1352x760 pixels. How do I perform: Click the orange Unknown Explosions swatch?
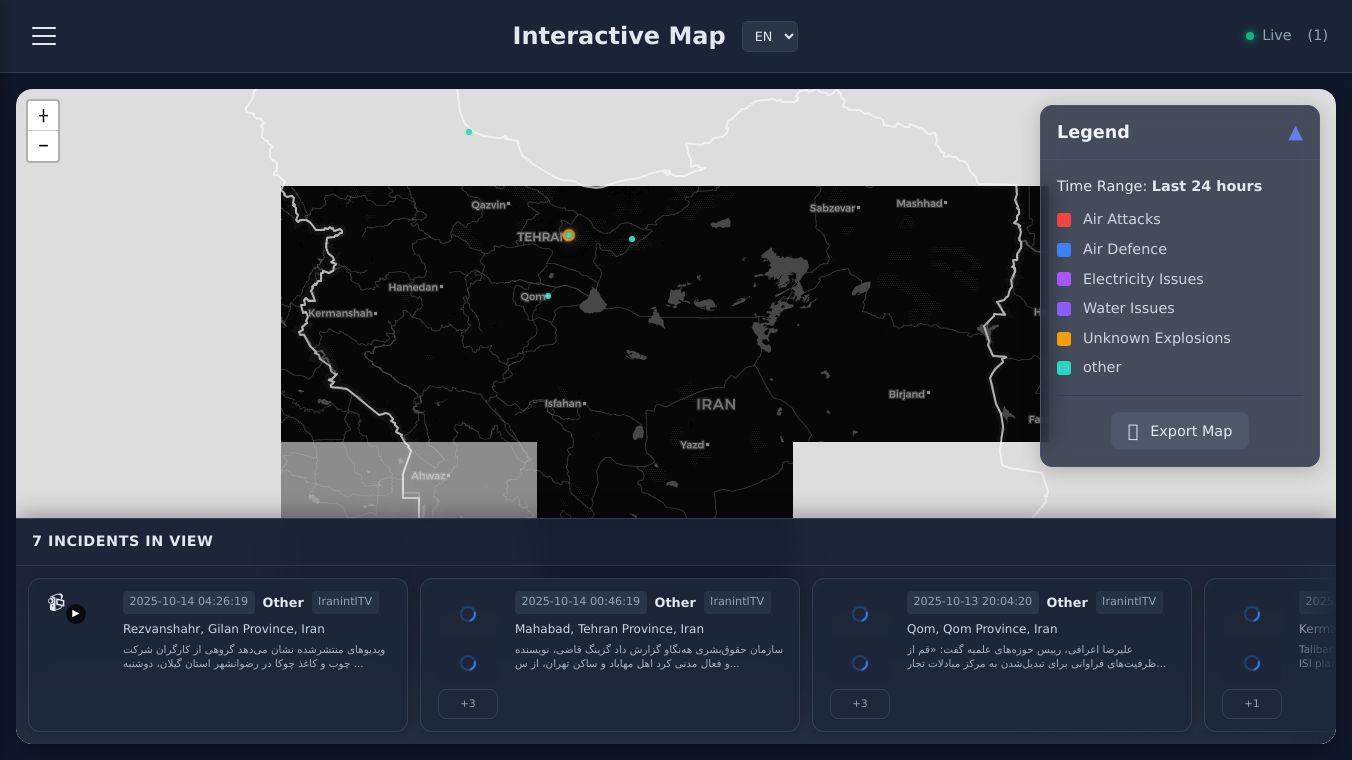click(1064, 338)
